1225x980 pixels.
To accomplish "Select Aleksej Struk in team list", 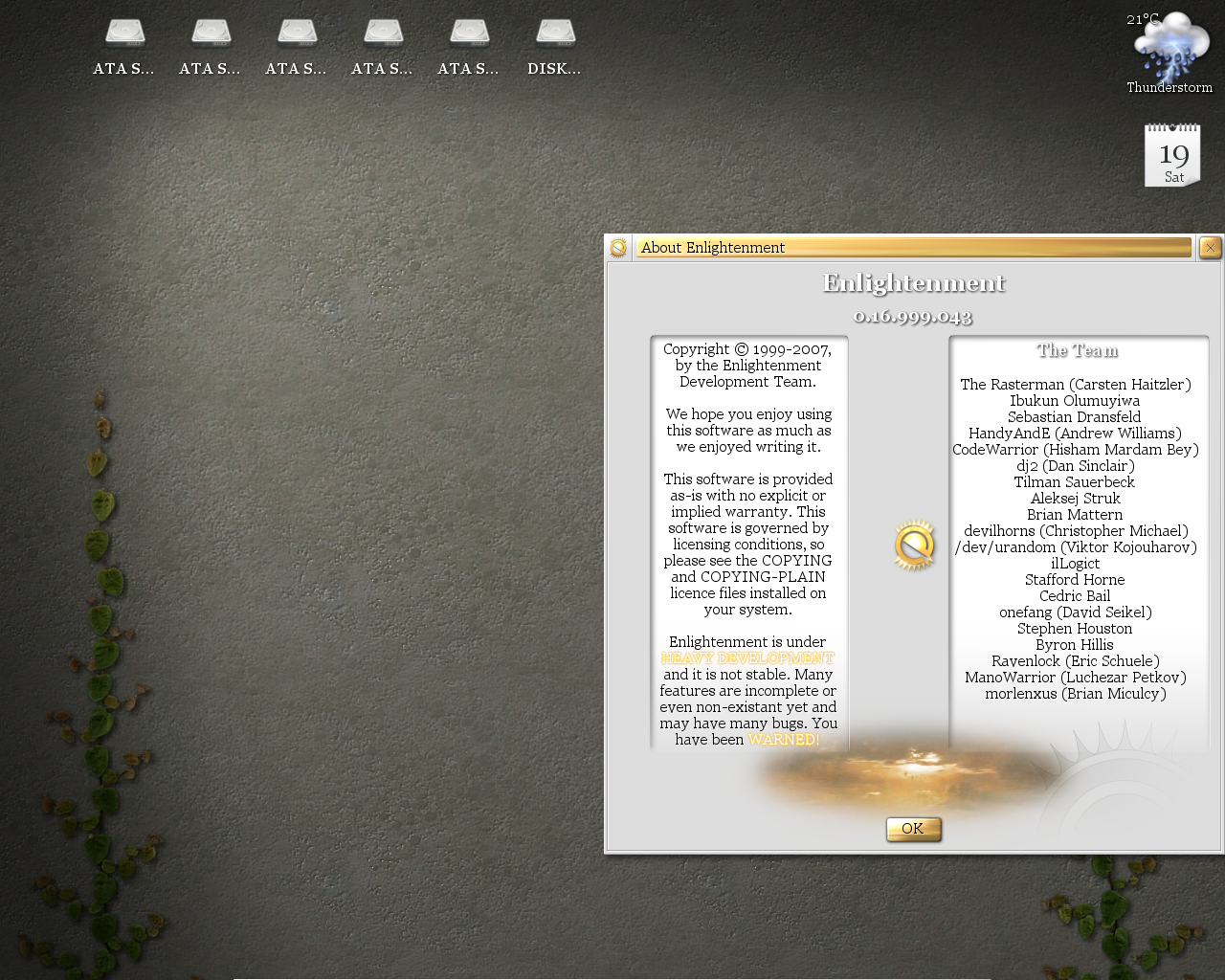I will [x=1075, y=499].
